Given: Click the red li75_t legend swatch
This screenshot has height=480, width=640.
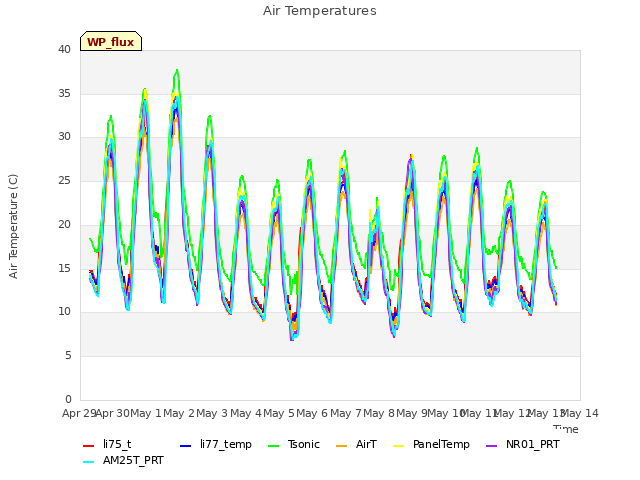Looking at the screenshot, I should [89, 446].
